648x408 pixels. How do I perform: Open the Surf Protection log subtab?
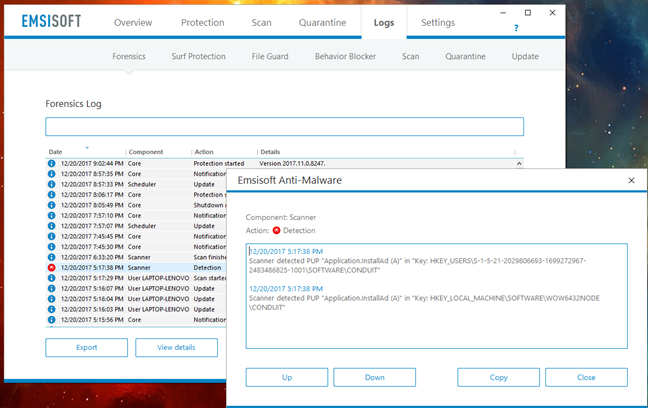pos(198,56)
